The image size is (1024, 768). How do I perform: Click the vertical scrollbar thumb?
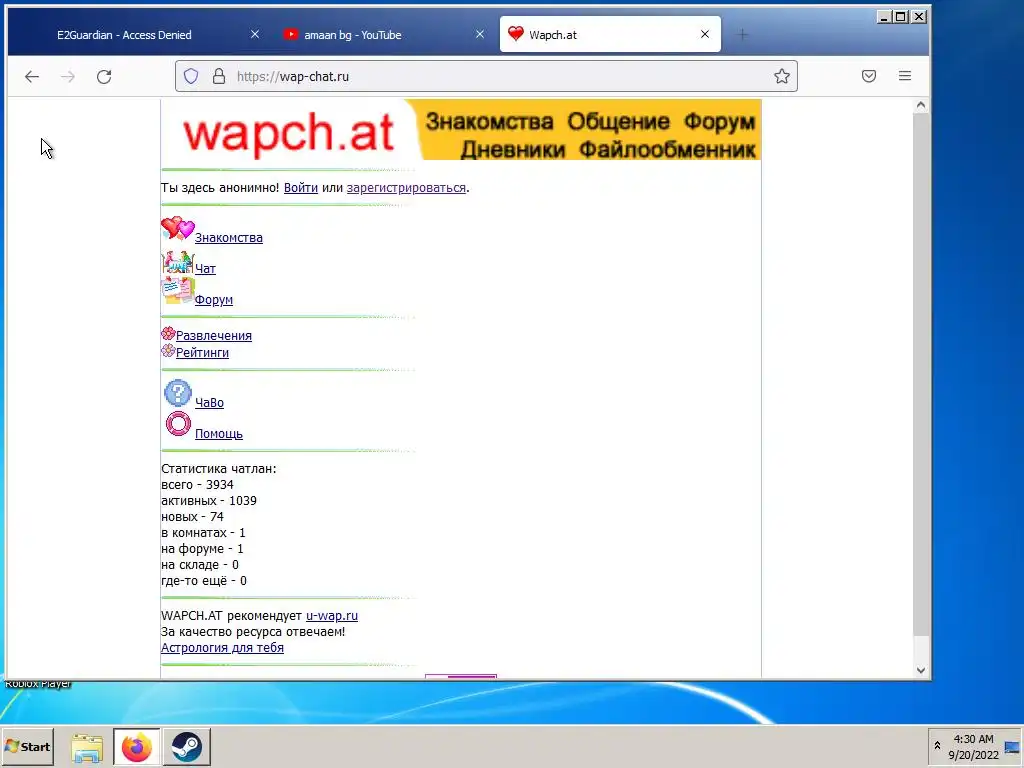921,374
